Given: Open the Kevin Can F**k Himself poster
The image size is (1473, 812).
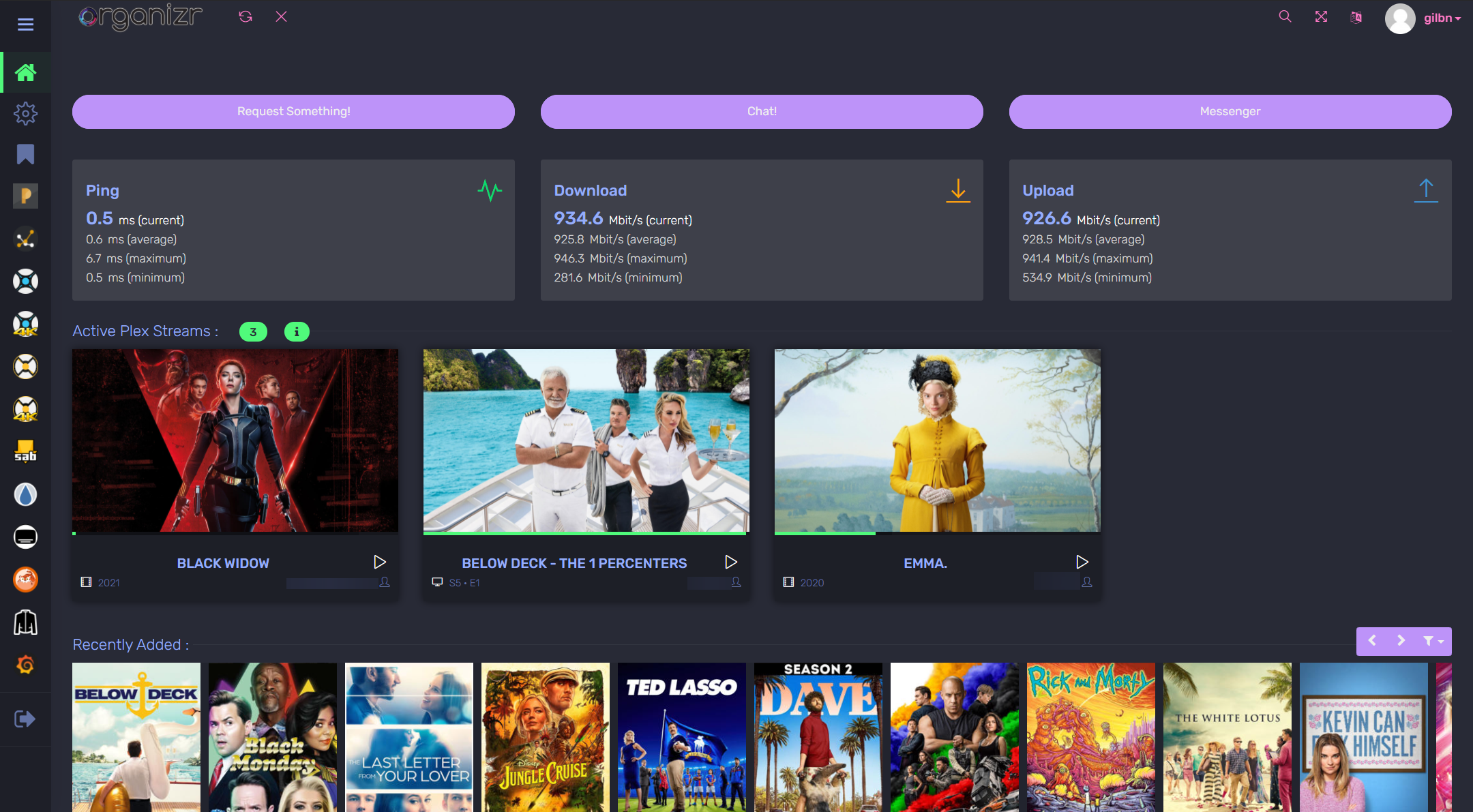Looking at the screenshot, I should pos(1364,737).
